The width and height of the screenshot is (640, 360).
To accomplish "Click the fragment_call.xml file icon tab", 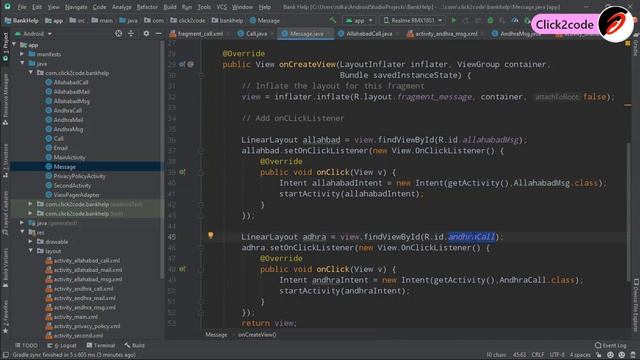I will 173,34.
